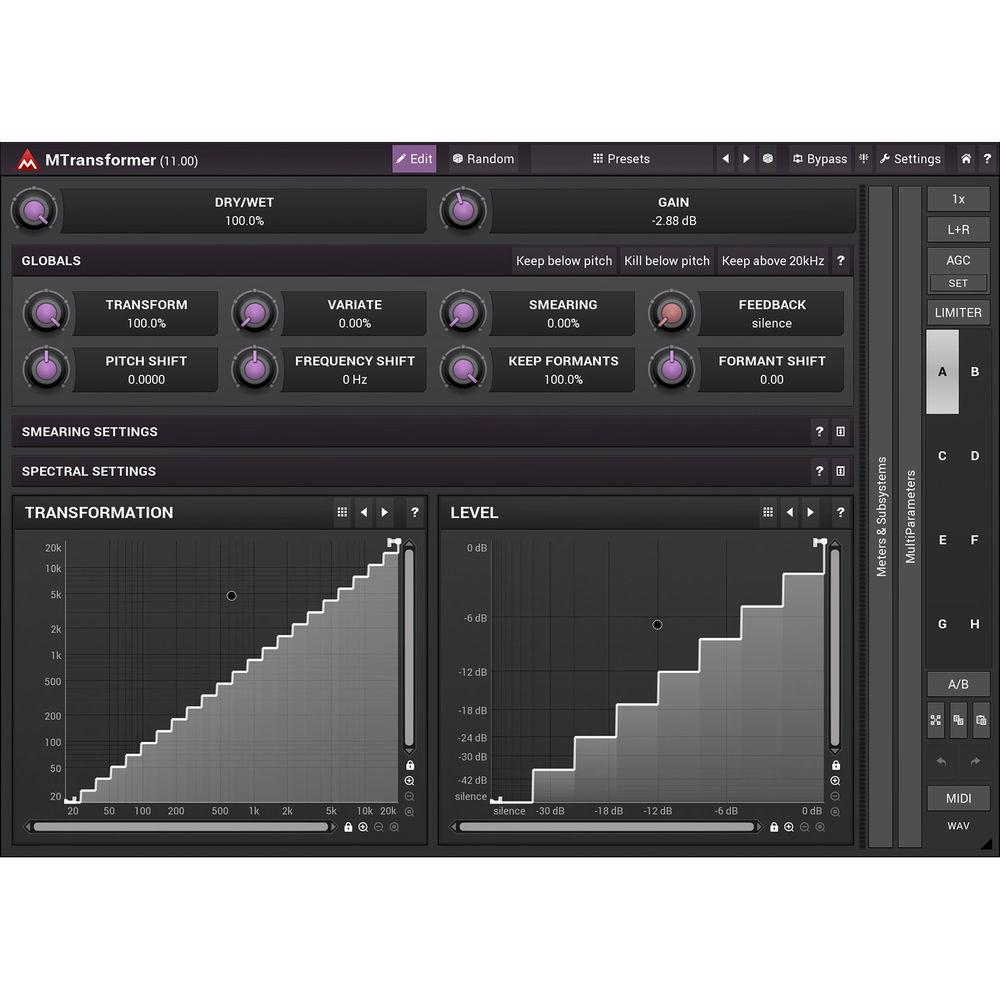Switch to the Edit tab
This screenshot has height=1000, width=1000.
[x=413, y=158]
